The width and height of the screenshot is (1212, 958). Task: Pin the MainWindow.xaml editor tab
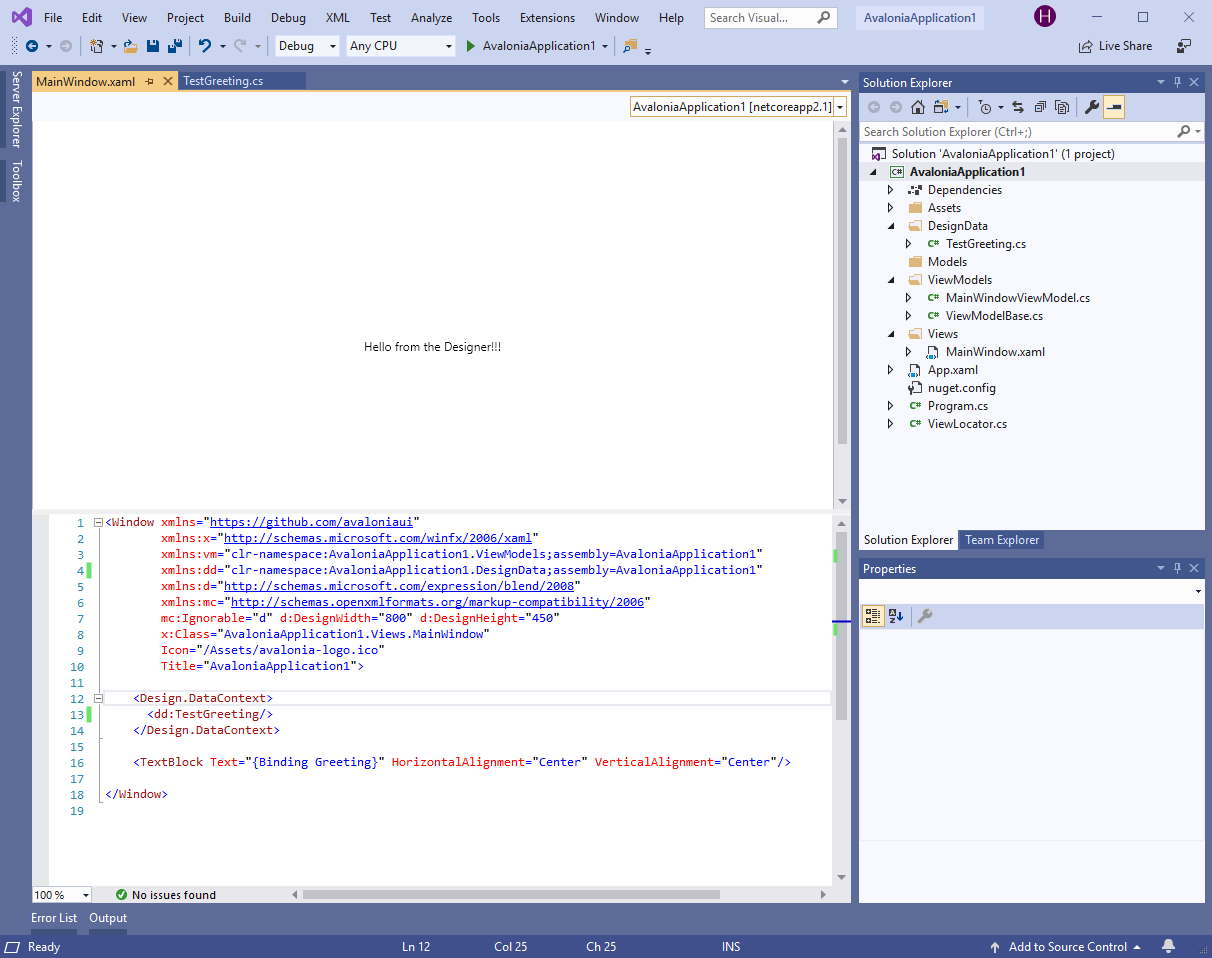[152, 81]
